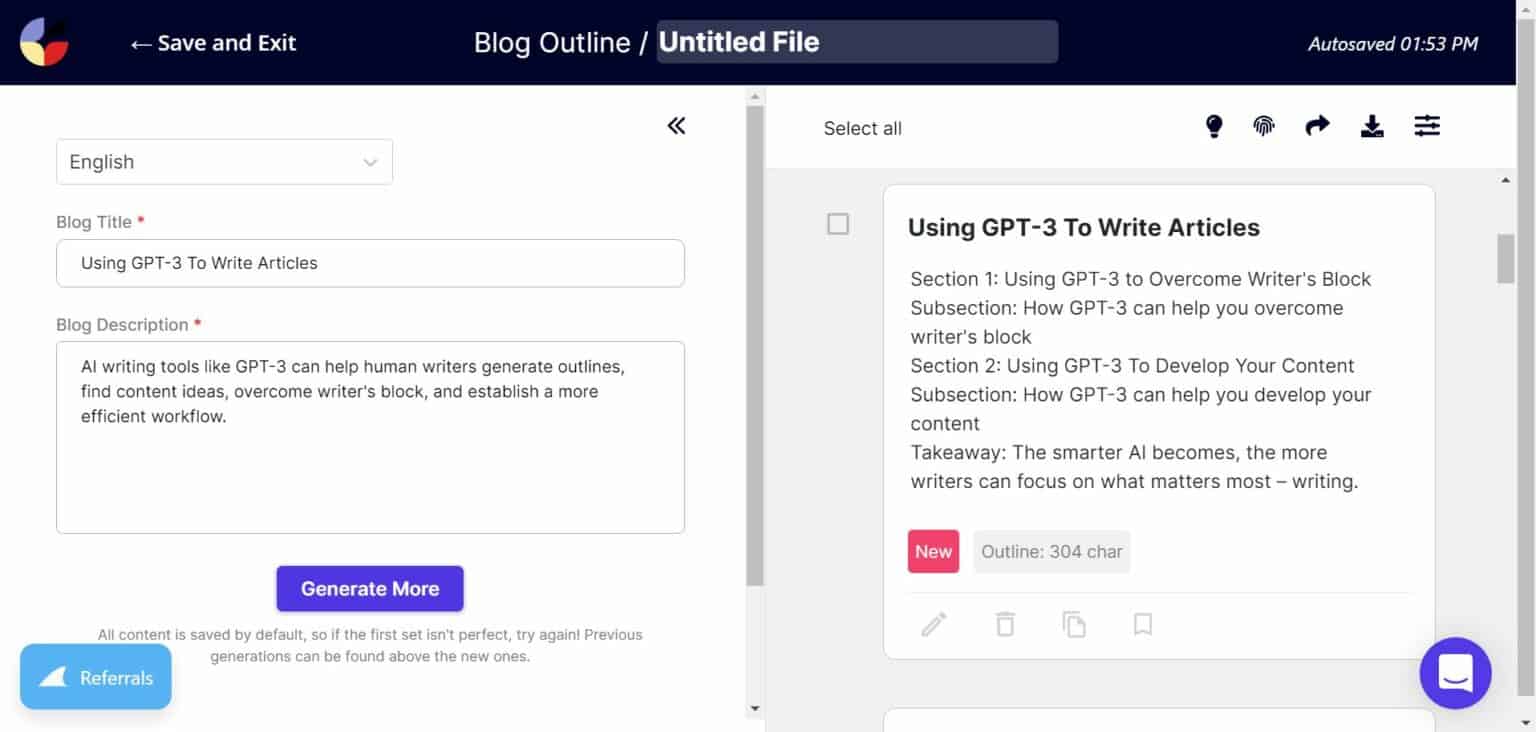The width and height of the screenshot is (1536, 732).
Task: Collapse the left input panel
Action: click(x=676, y=125)
